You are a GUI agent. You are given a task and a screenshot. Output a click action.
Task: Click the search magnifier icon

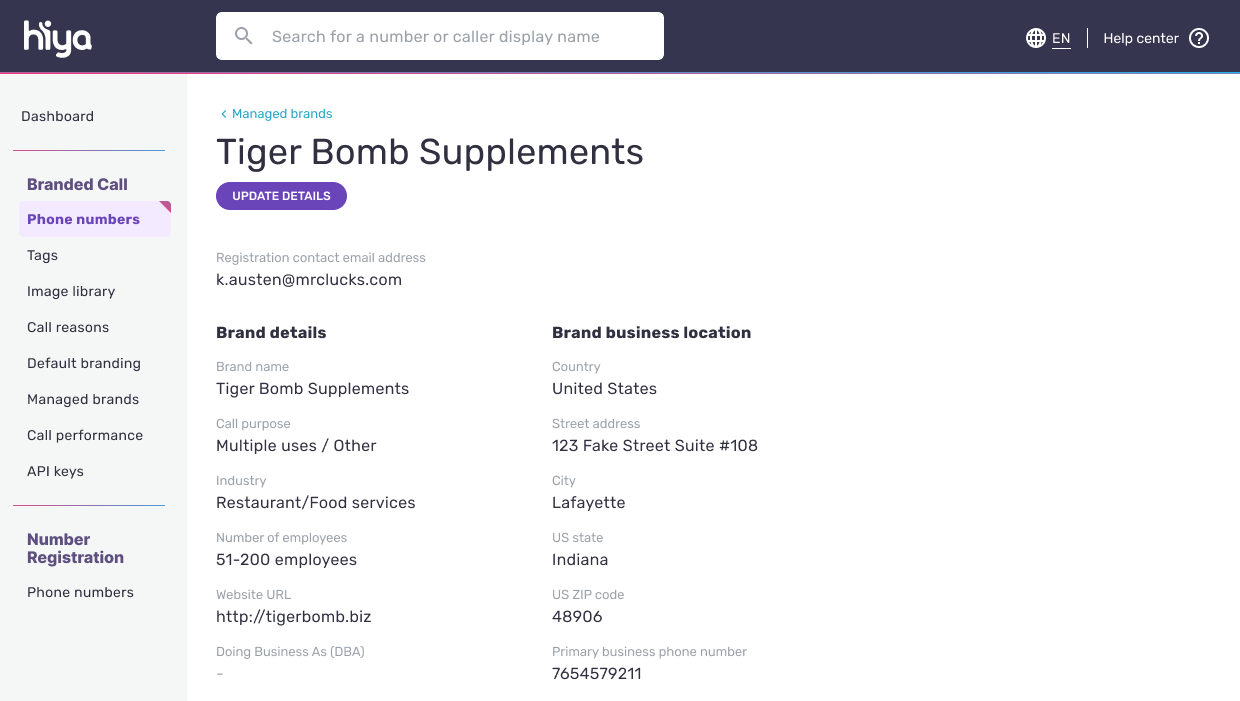pyautogui.click(x=244, y=36)
